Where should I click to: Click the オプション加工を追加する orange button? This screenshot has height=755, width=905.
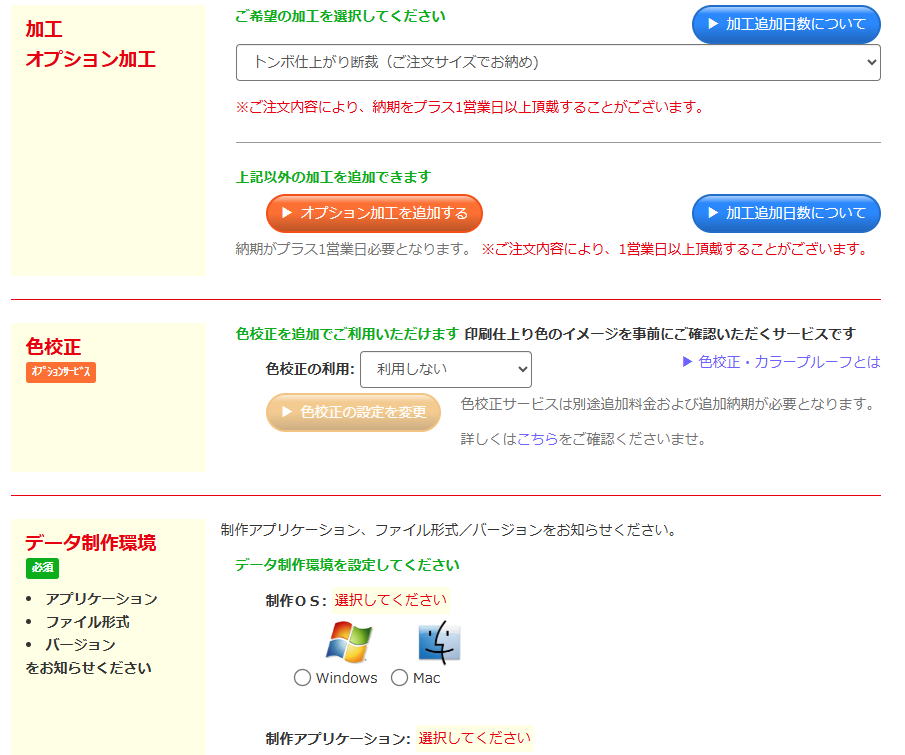pyautogui.click(x=374, y=213)
